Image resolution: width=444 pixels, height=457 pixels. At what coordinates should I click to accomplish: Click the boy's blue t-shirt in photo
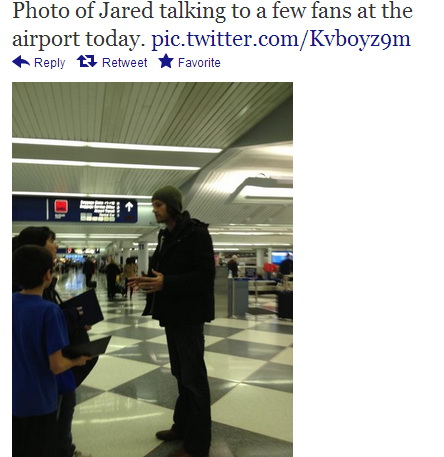click(38, 355)
